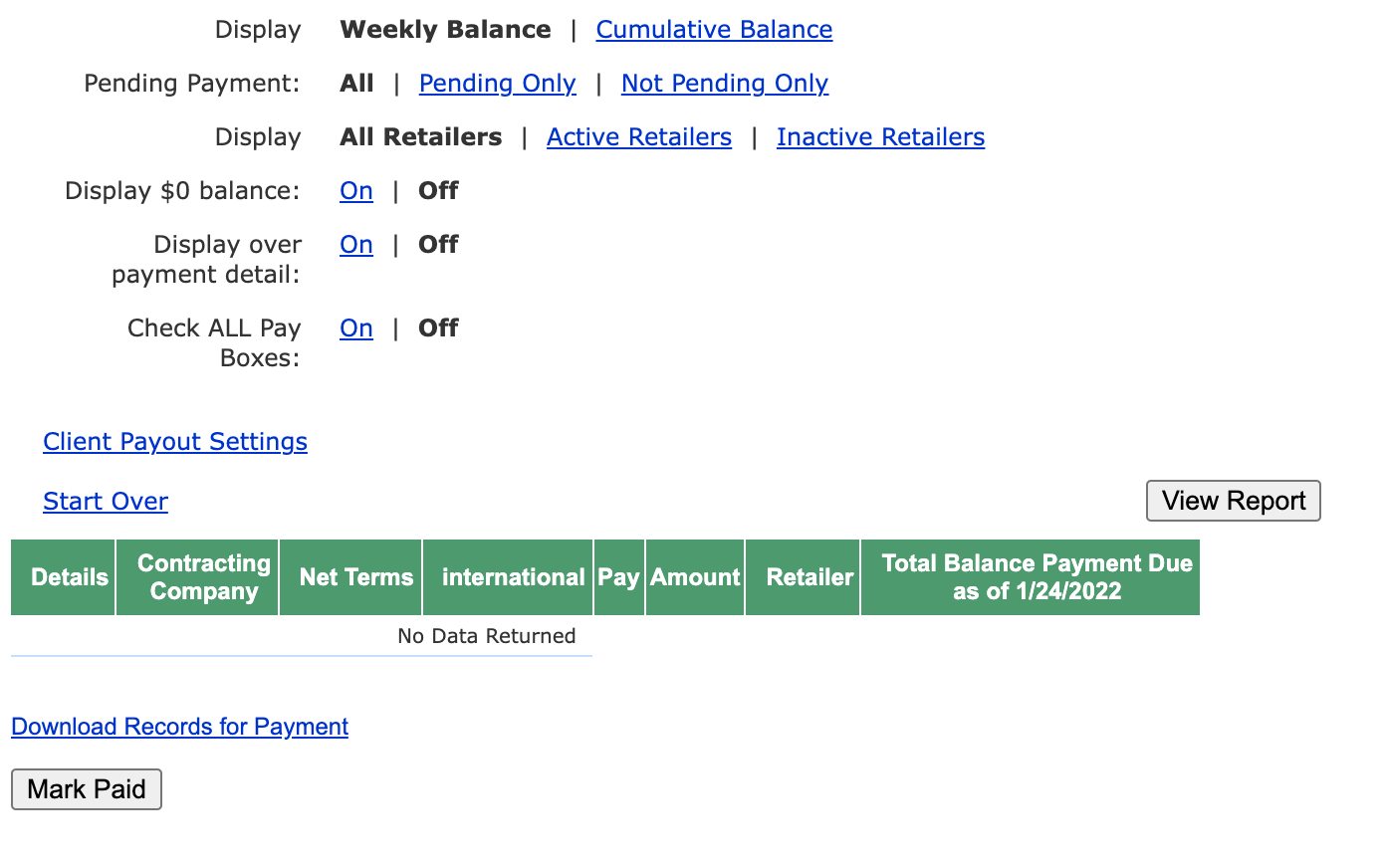Filter by Not Pending Only payments

pyautogui.click(x=724, y=84)
